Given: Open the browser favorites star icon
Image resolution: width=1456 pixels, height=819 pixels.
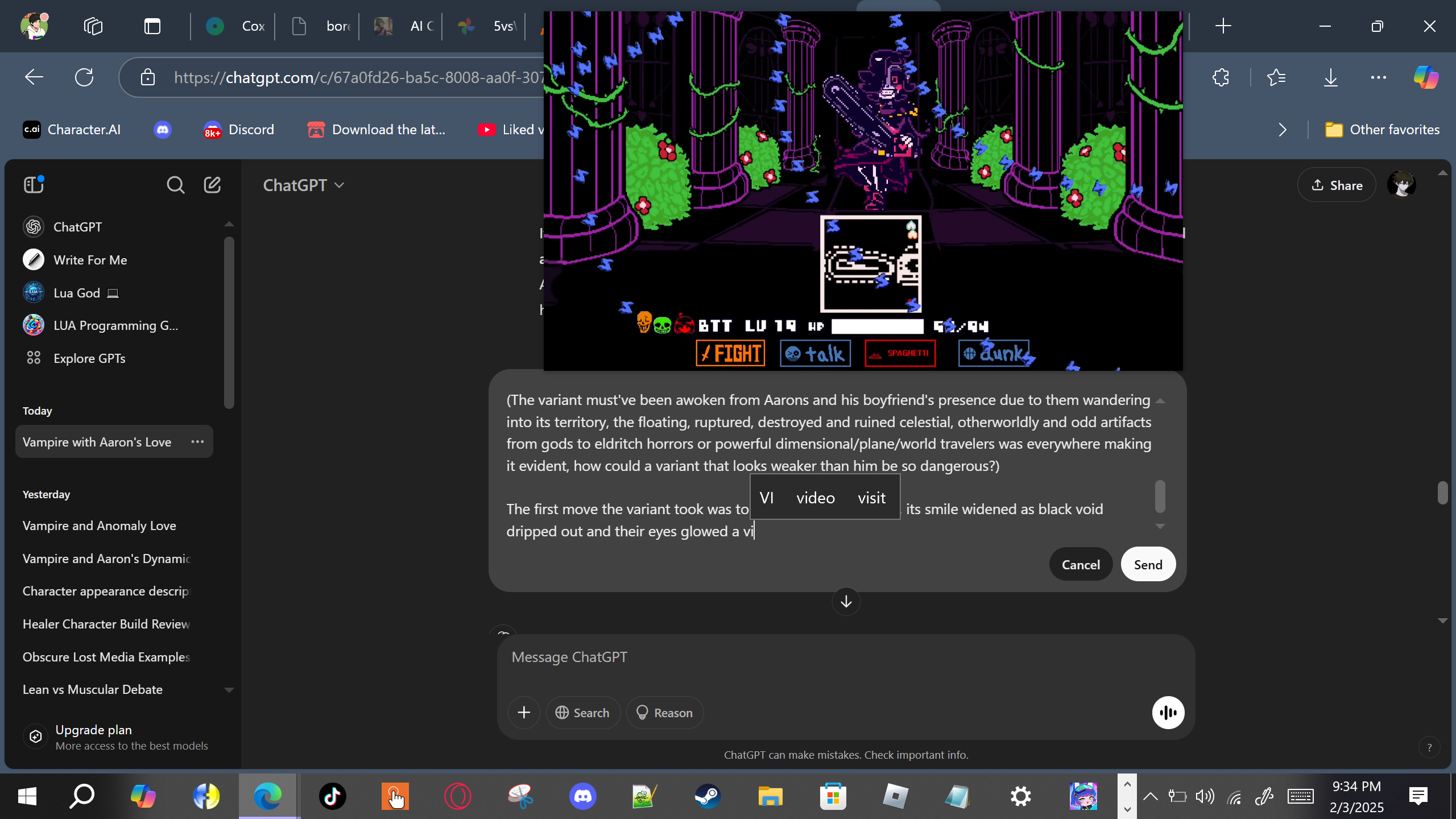Looking at the screenshot, I should click(1276, 77).
